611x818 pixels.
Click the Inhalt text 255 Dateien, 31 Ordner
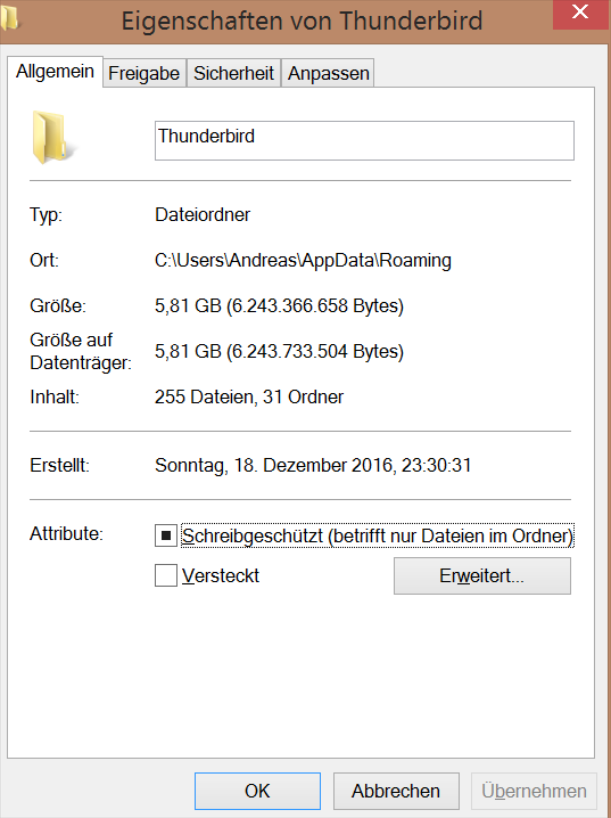(249, 397)
